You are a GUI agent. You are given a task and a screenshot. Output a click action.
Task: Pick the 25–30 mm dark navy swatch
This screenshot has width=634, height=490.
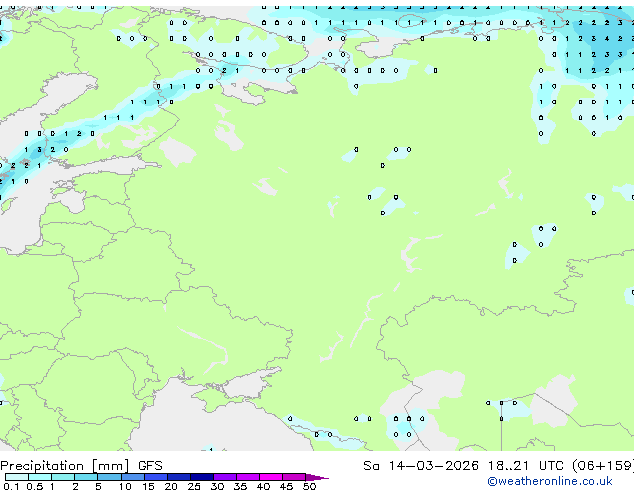coord(201,477)
